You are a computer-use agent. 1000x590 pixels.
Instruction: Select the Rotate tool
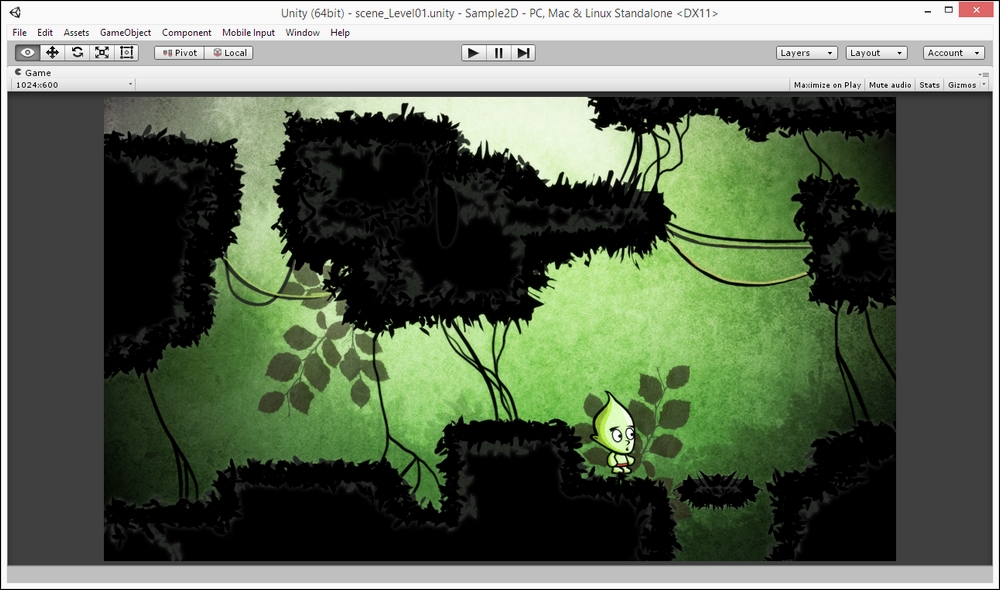point(77,53)
